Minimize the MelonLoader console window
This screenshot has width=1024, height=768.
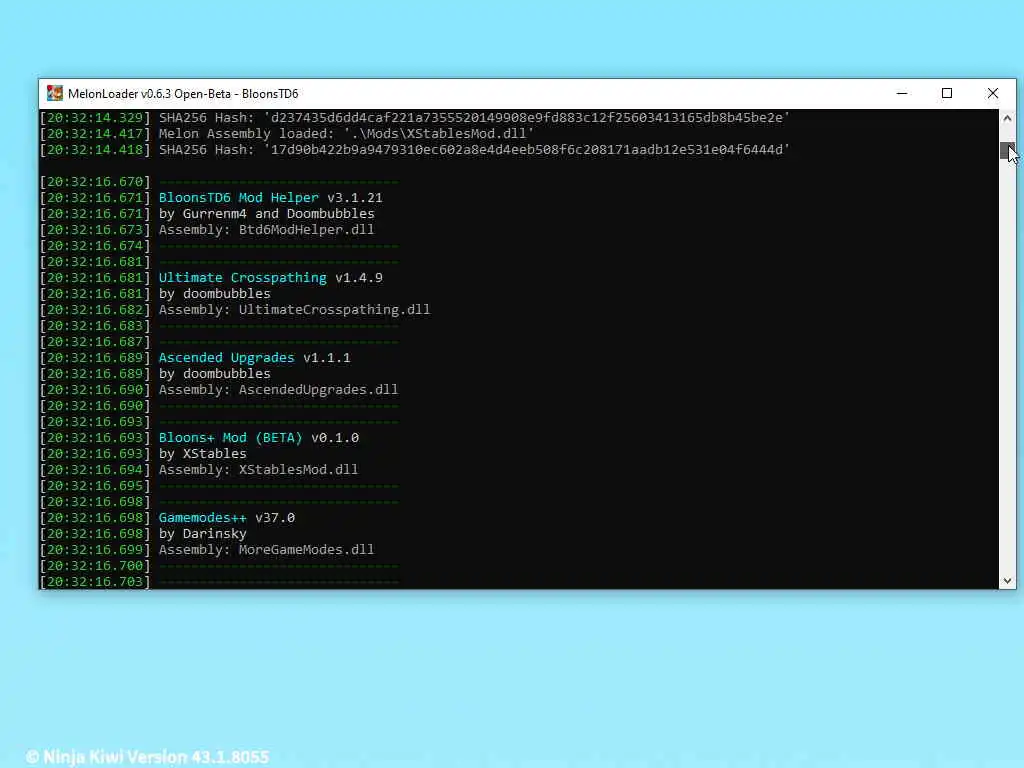pyautogui.click(x=902, y=93)
